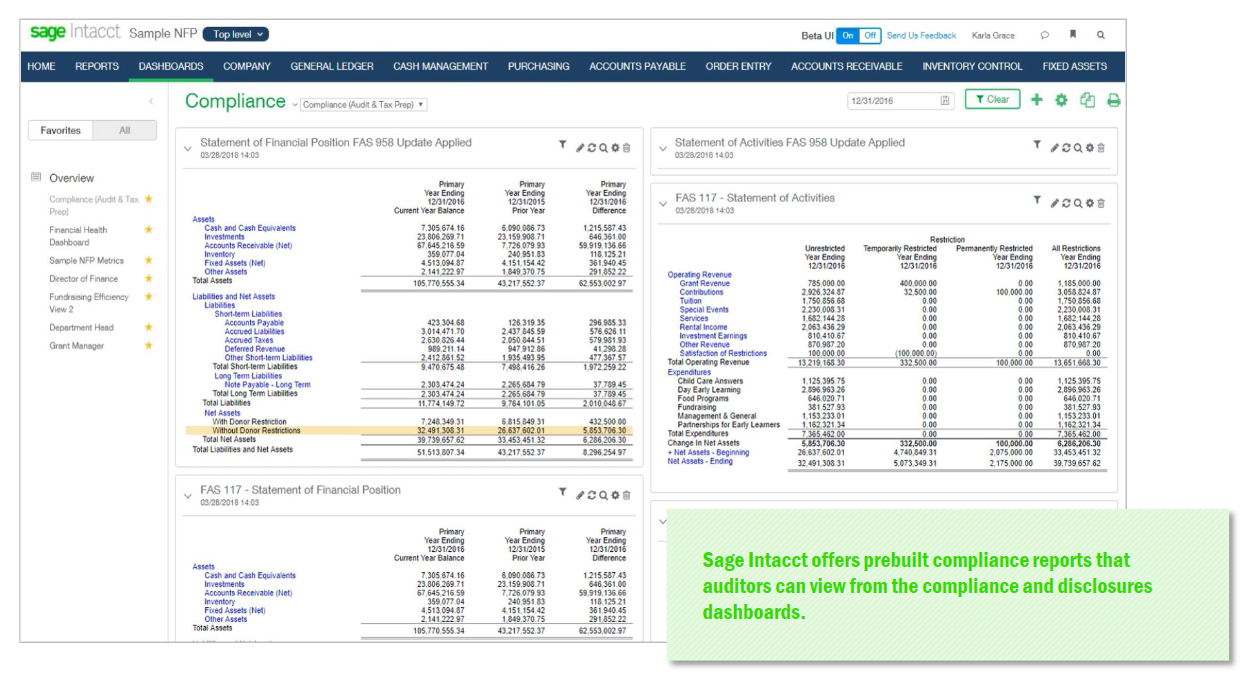Add a new dashboard component with plus icon

pyautogui.click(x=1036, y=100)
